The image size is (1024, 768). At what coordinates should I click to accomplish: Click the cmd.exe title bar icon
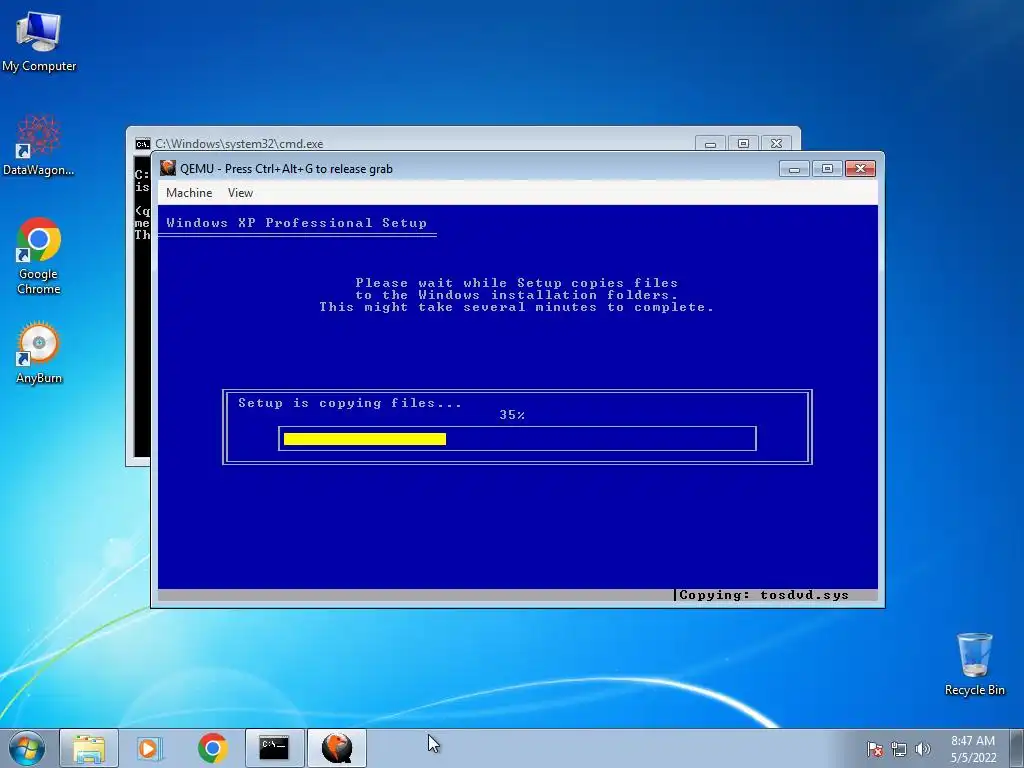(142, 144)
